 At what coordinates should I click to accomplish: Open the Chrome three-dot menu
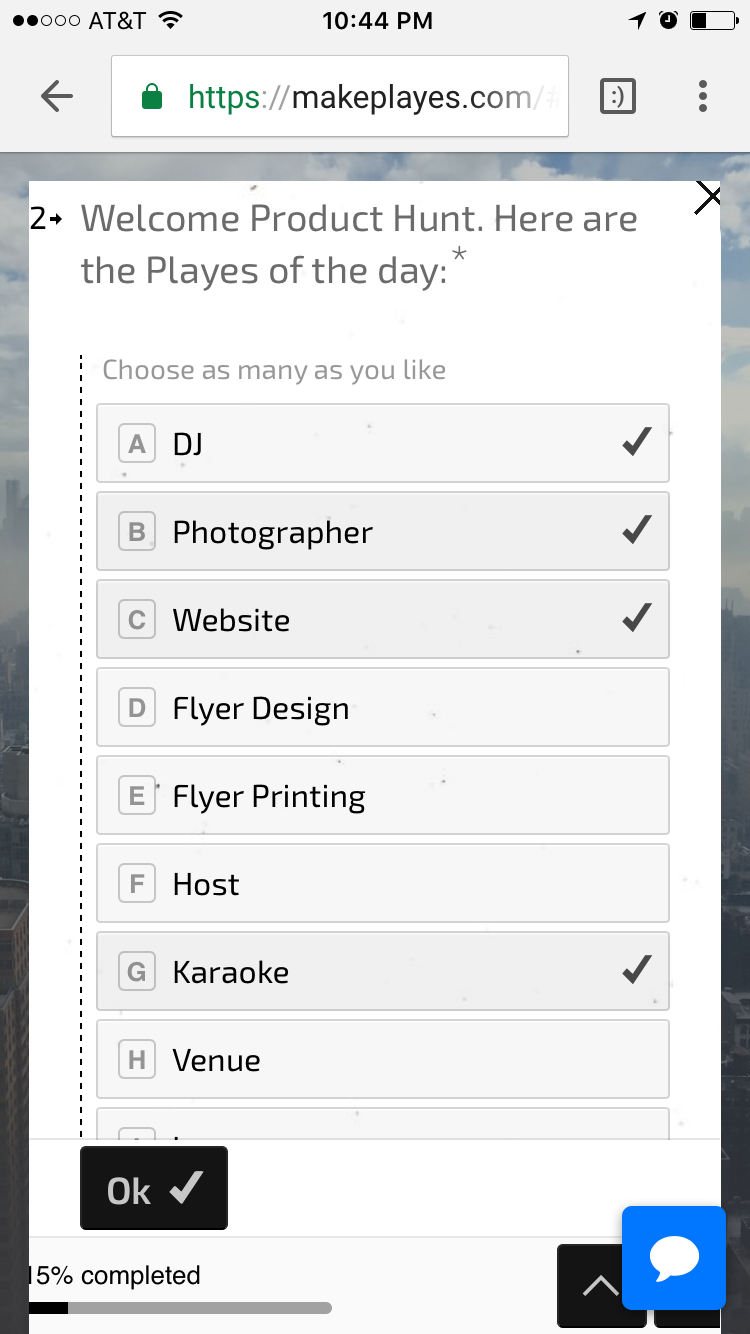pyautogui.click(x=703, y=96)
